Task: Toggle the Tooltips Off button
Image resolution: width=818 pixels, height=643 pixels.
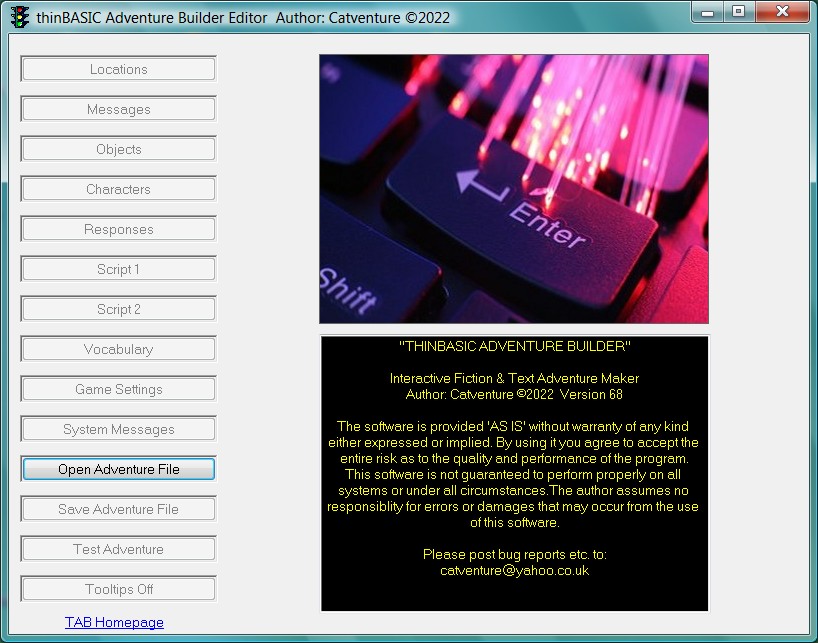Action: pos(118,589)
